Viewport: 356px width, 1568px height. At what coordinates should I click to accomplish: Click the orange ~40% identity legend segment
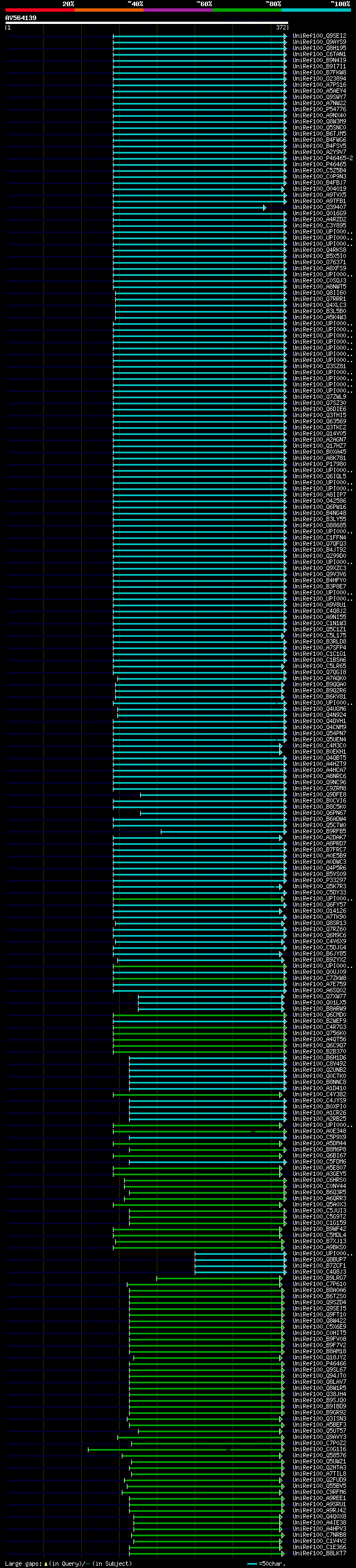click(109, 10)
